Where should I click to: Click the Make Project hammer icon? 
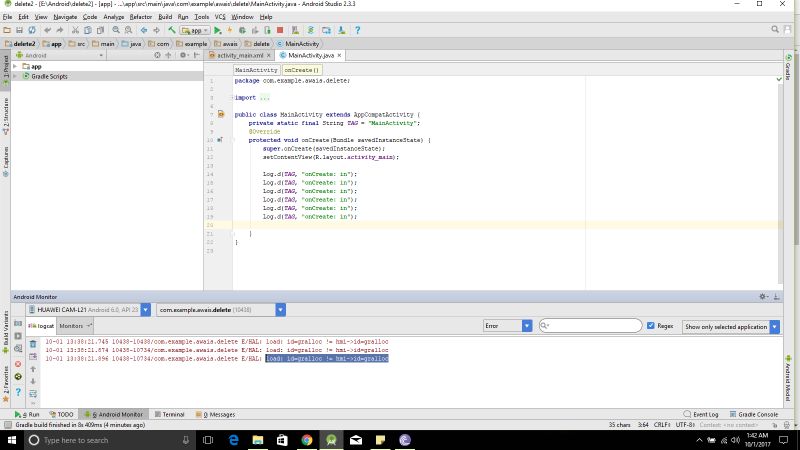tap(172, 30)
